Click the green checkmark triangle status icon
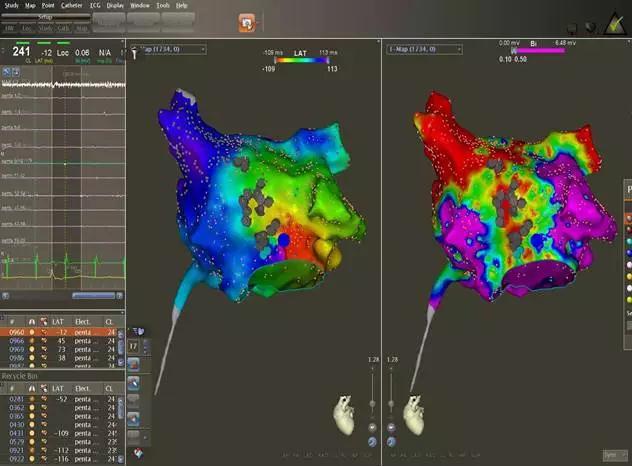Viewport: 632px width, 466px height. [615, 24]
